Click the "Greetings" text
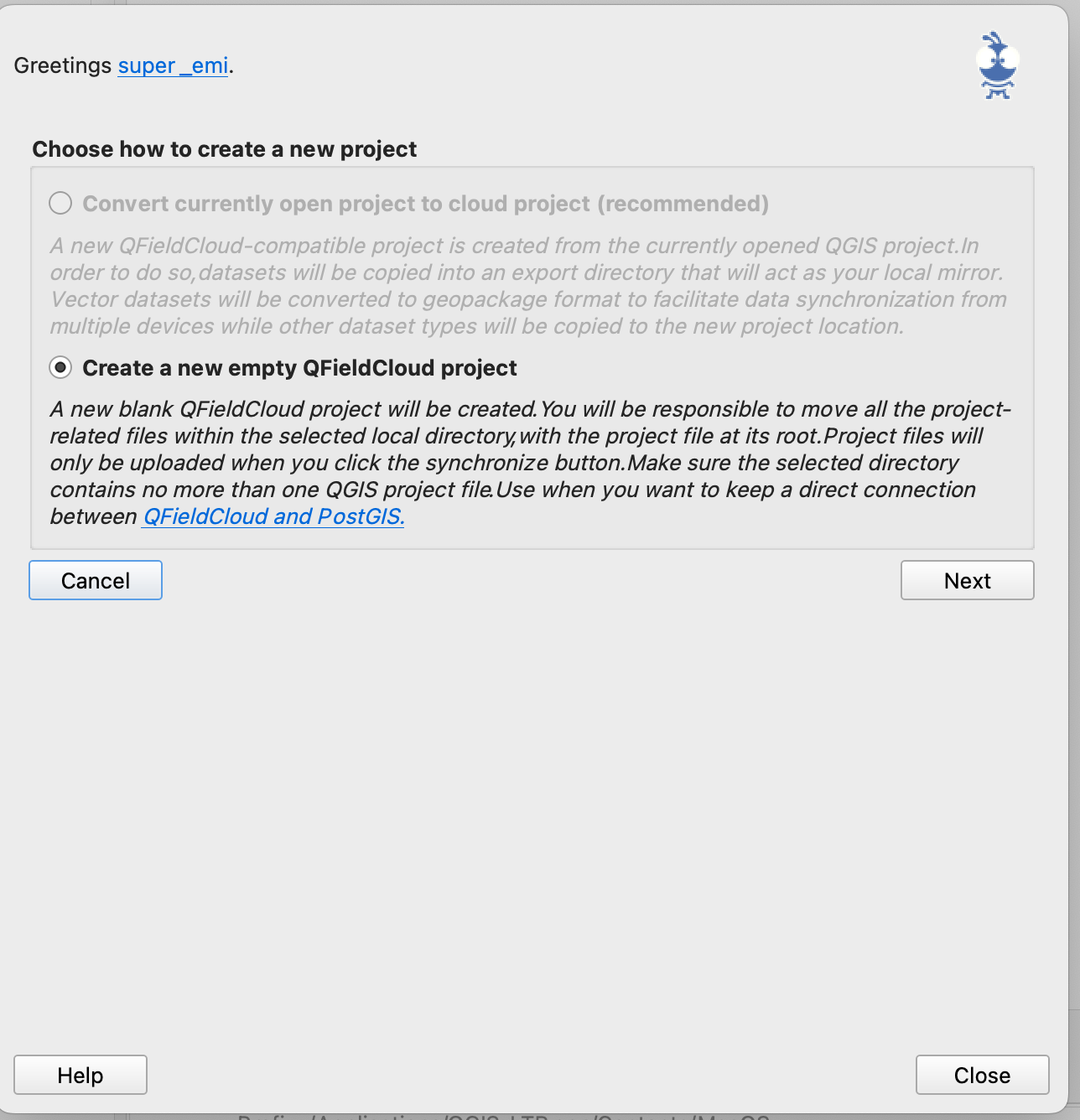Screen dimensions: 1080x1120 coord(63,65)
